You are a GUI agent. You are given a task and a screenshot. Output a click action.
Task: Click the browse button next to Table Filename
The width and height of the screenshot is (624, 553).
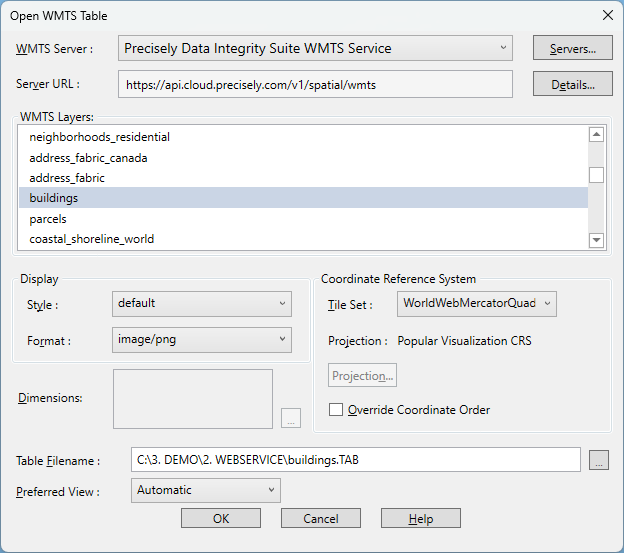coord(599,460)
